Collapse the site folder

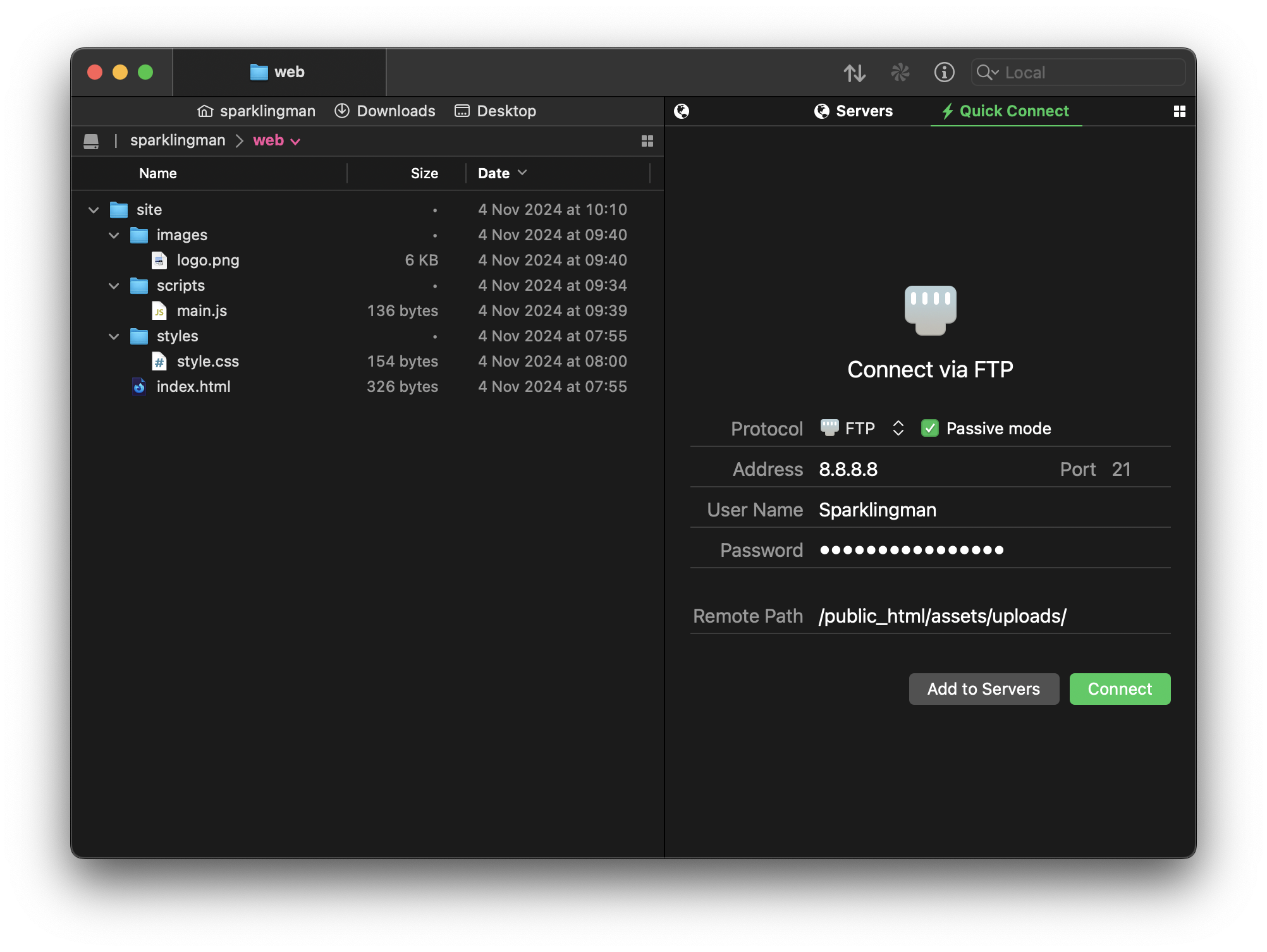pyautogui.click(x=94, y=210)
